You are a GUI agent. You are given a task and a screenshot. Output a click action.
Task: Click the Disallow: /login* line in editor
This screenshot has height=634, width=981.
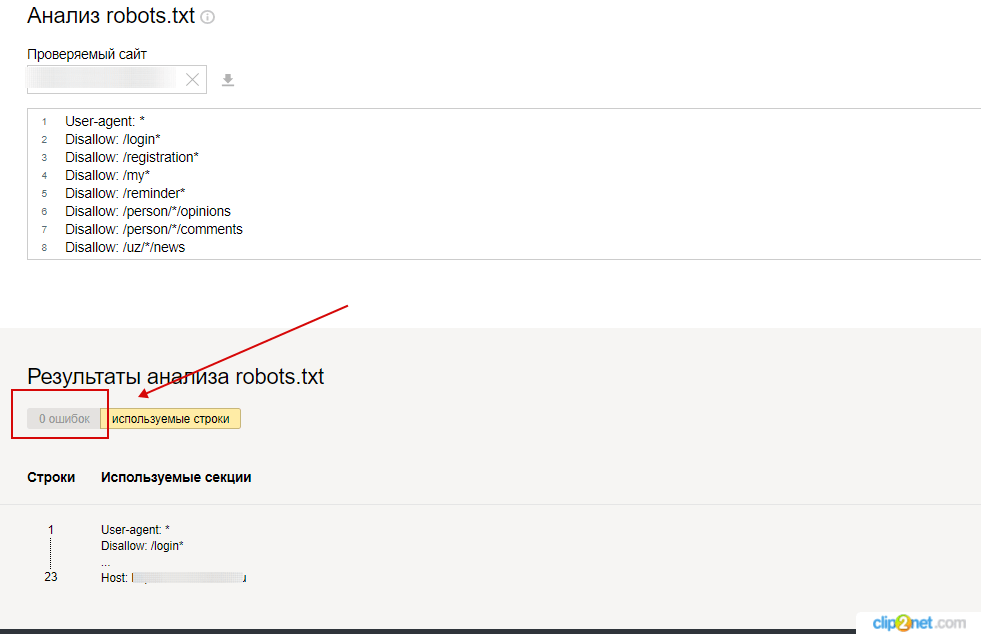(x=113, y=139)
